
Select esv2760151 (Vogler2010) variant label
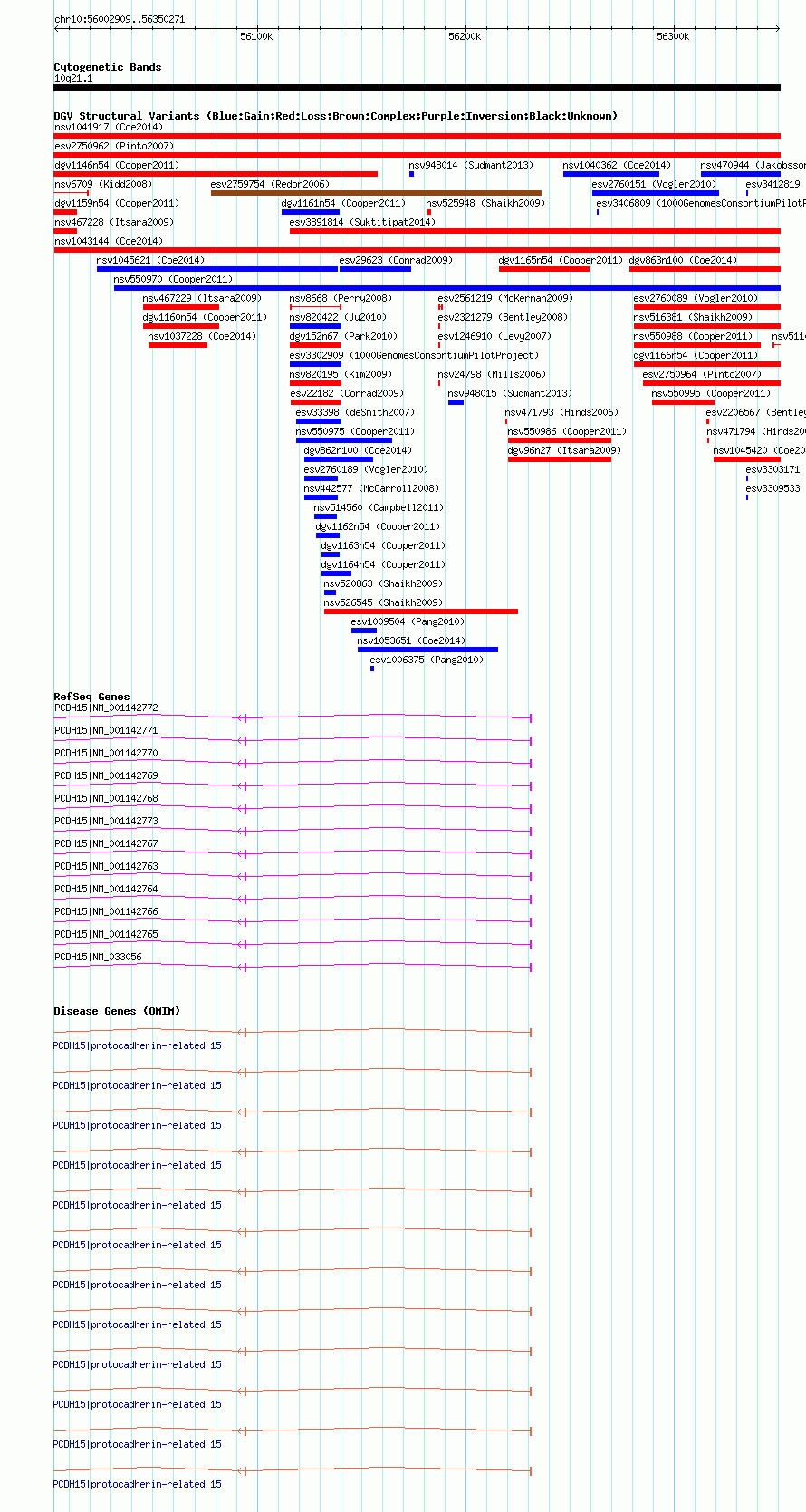(654, 184)
